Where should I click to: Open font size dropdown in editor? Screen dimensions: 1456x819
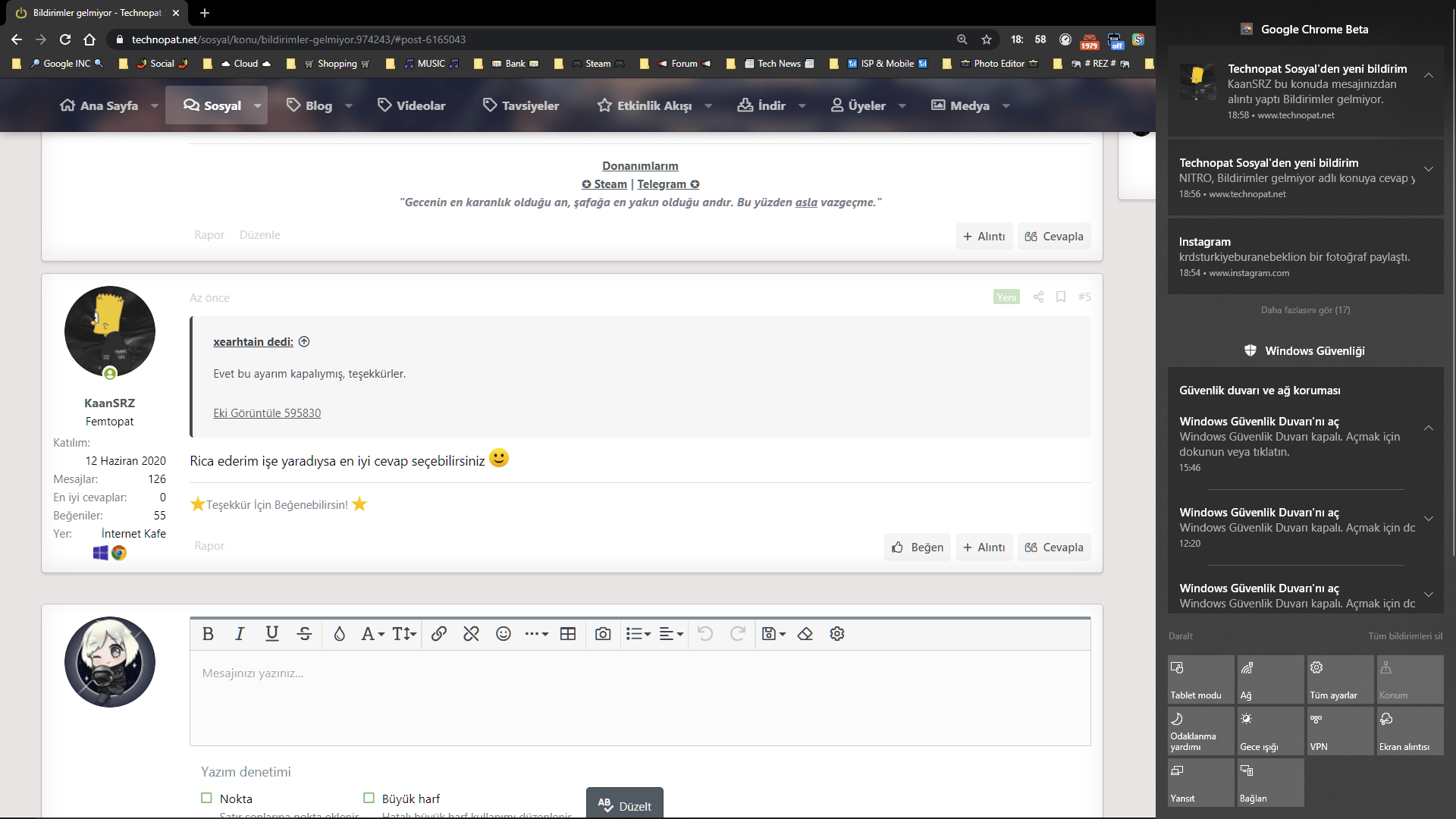(404, 634)
